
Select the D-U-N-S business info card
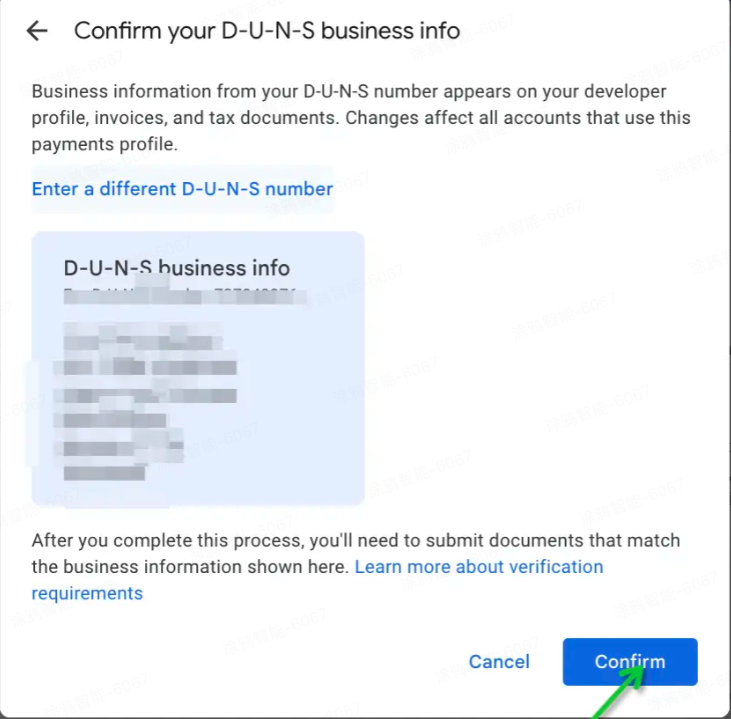pos(198,368)
